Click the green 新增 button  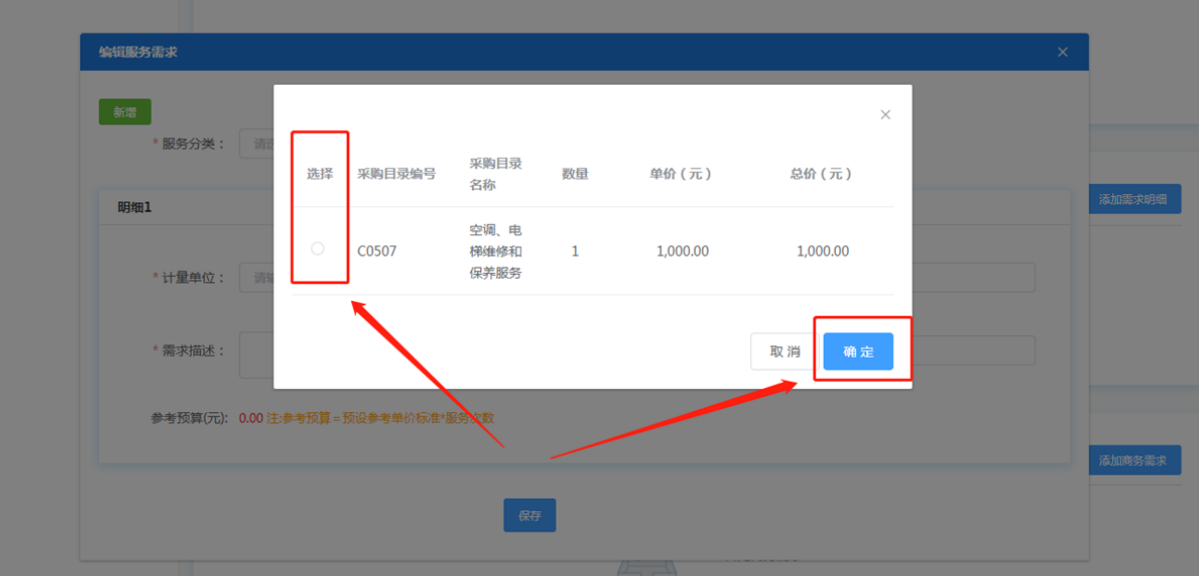pyautogui.click(x=125, y=112)
